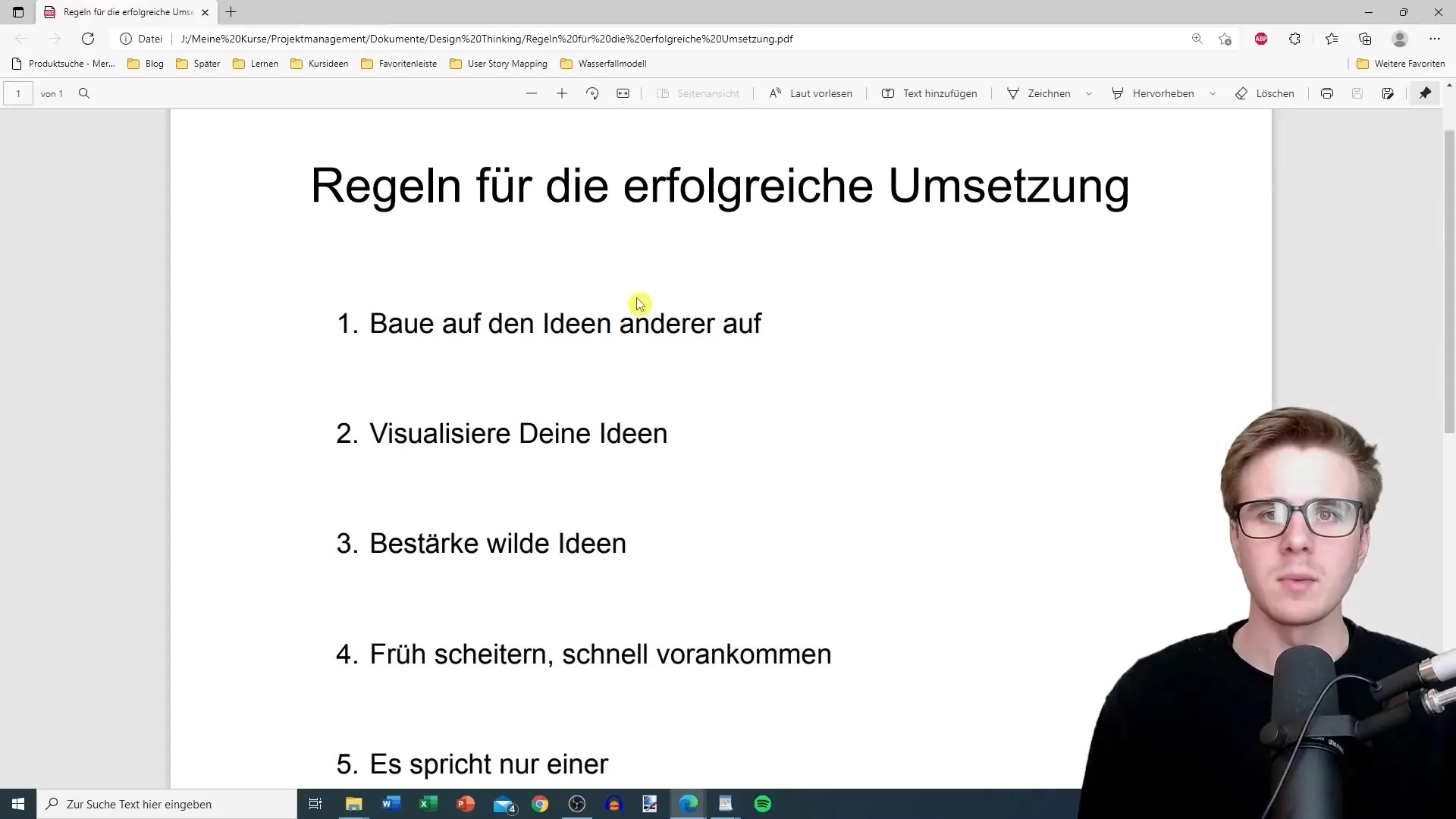
Task: Click the fit-to-page zoom icon
Action: pyautogui.click(x=623, y=93)
